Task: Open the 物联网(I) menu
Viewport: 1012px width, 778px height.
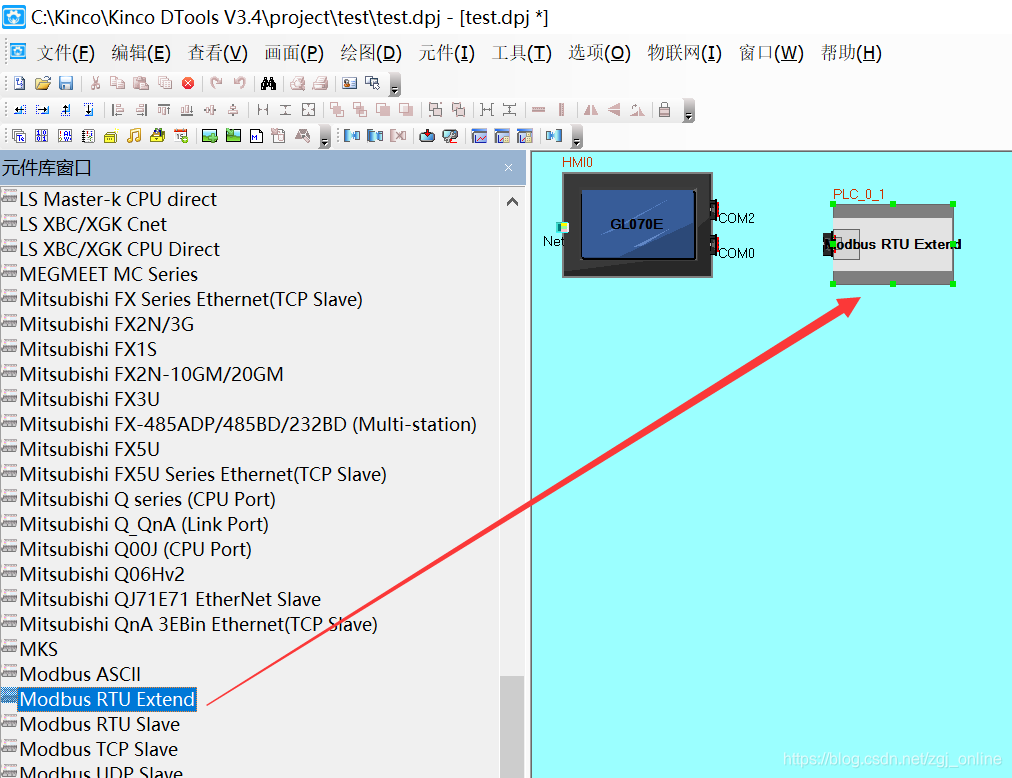Action: tap(685, 53)
